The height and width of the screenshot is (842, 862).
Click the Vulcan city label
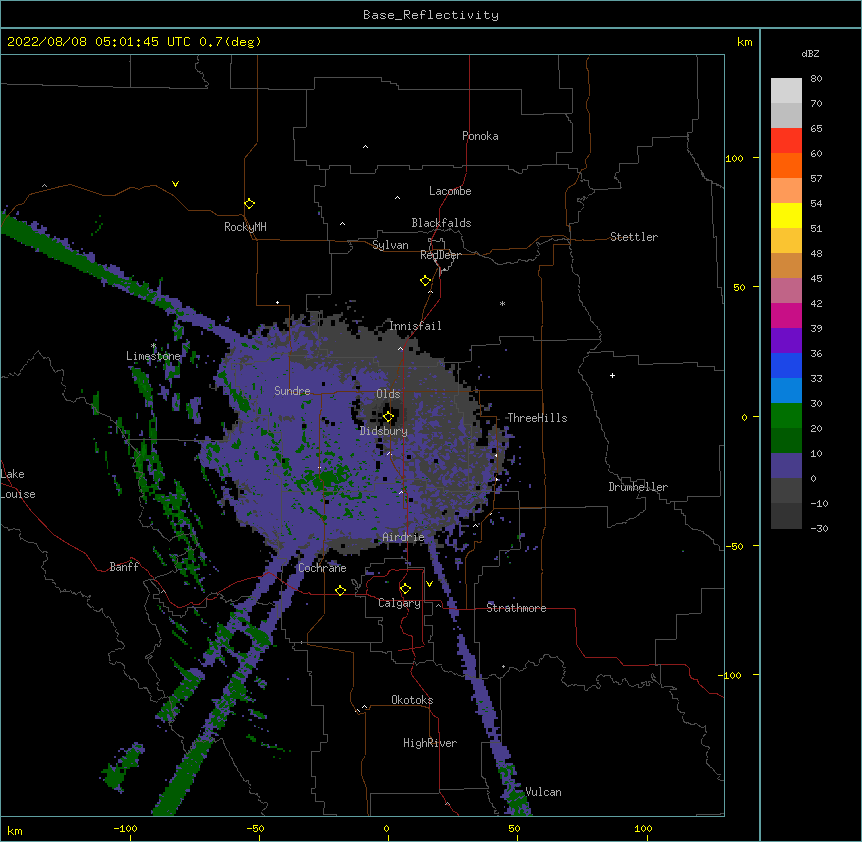pyautogui.click(x=543, y=792)
